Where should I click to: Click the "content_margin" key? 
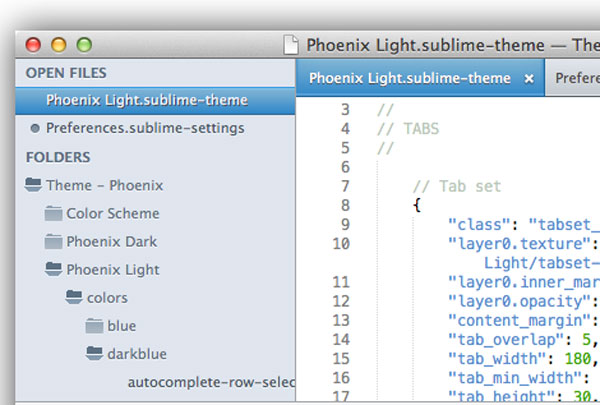520,321
